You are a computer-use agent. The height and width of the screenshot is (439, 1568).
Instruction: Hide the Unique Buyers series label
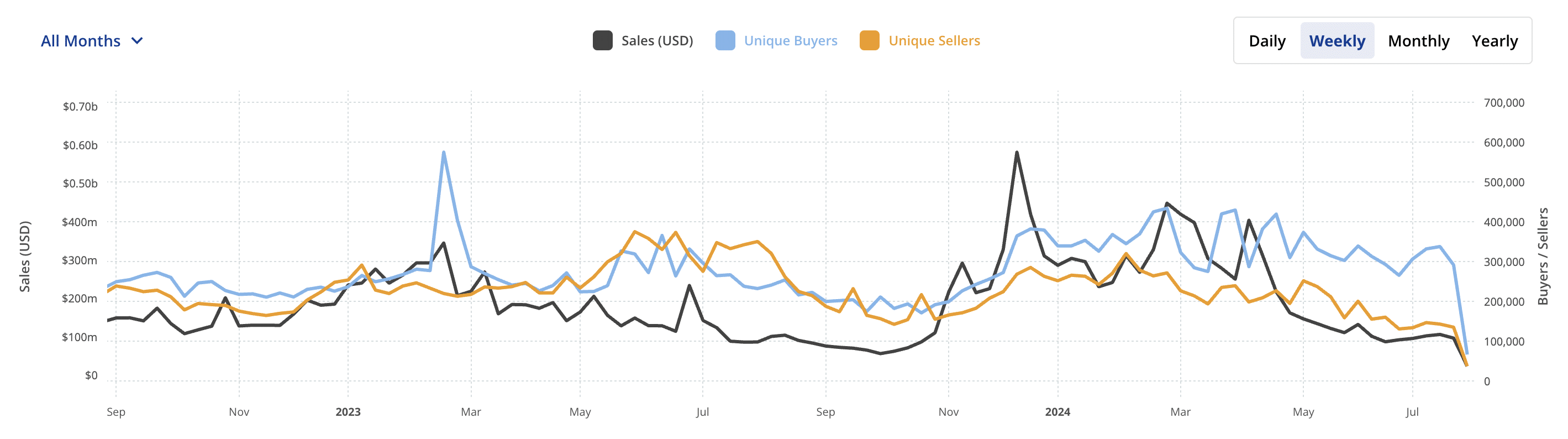click(790, 41)
